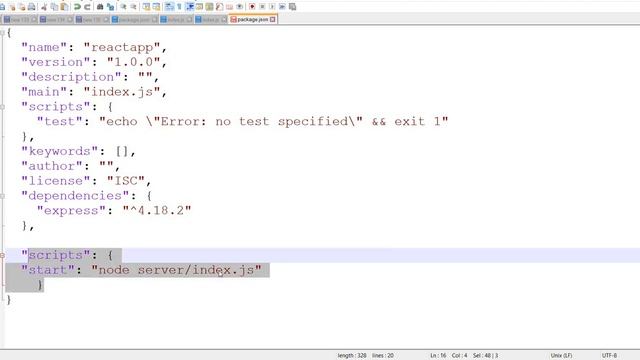The image size is (640, 360).
Task: Click the length : 328 status entry
Action: [x=352, y=356]
